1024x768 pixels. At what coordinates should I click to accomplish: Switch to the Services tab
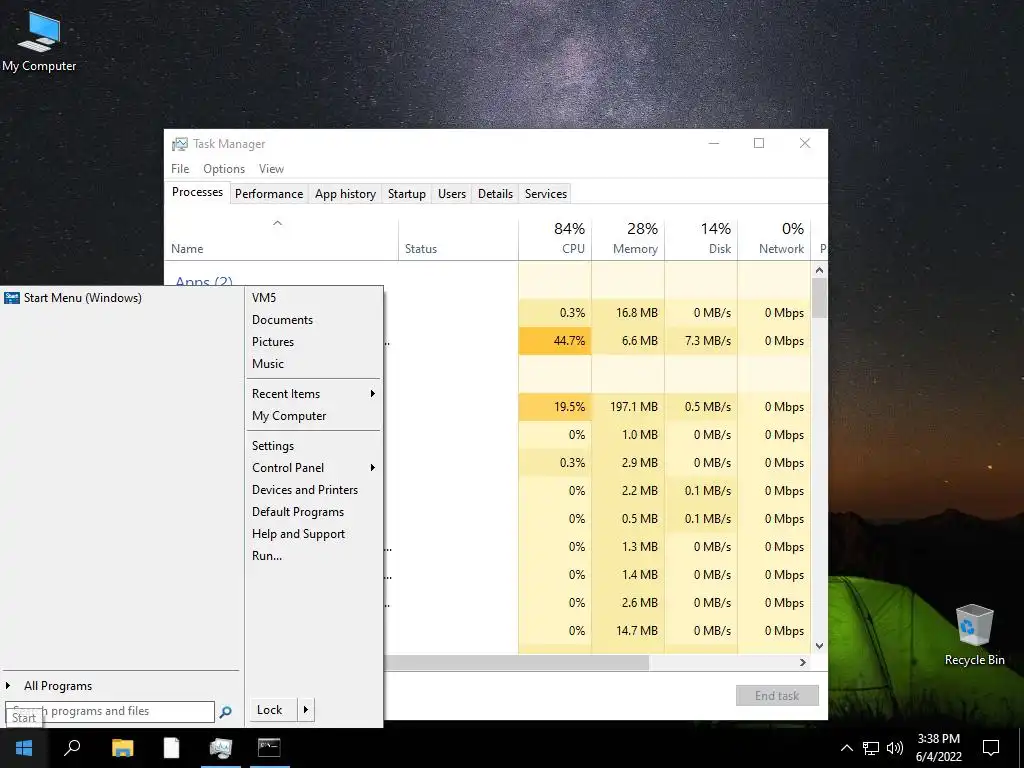(546, 194)
